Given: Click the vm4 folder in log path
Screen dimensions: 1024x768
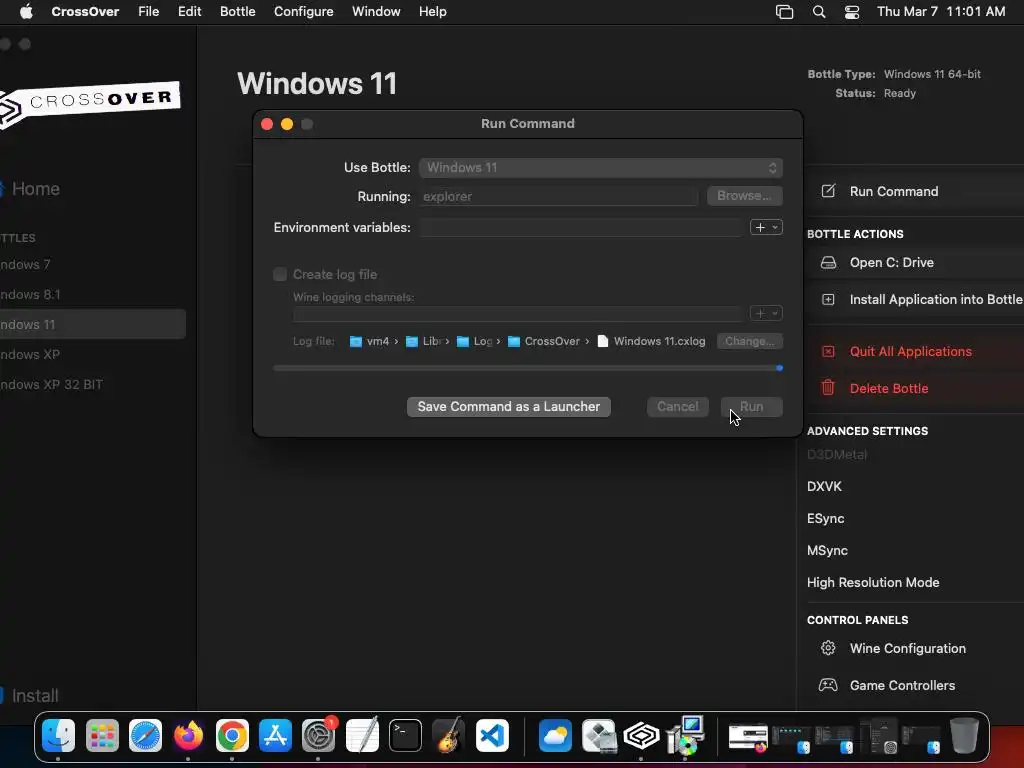Looking at the screenshot, I should point(370,341).
